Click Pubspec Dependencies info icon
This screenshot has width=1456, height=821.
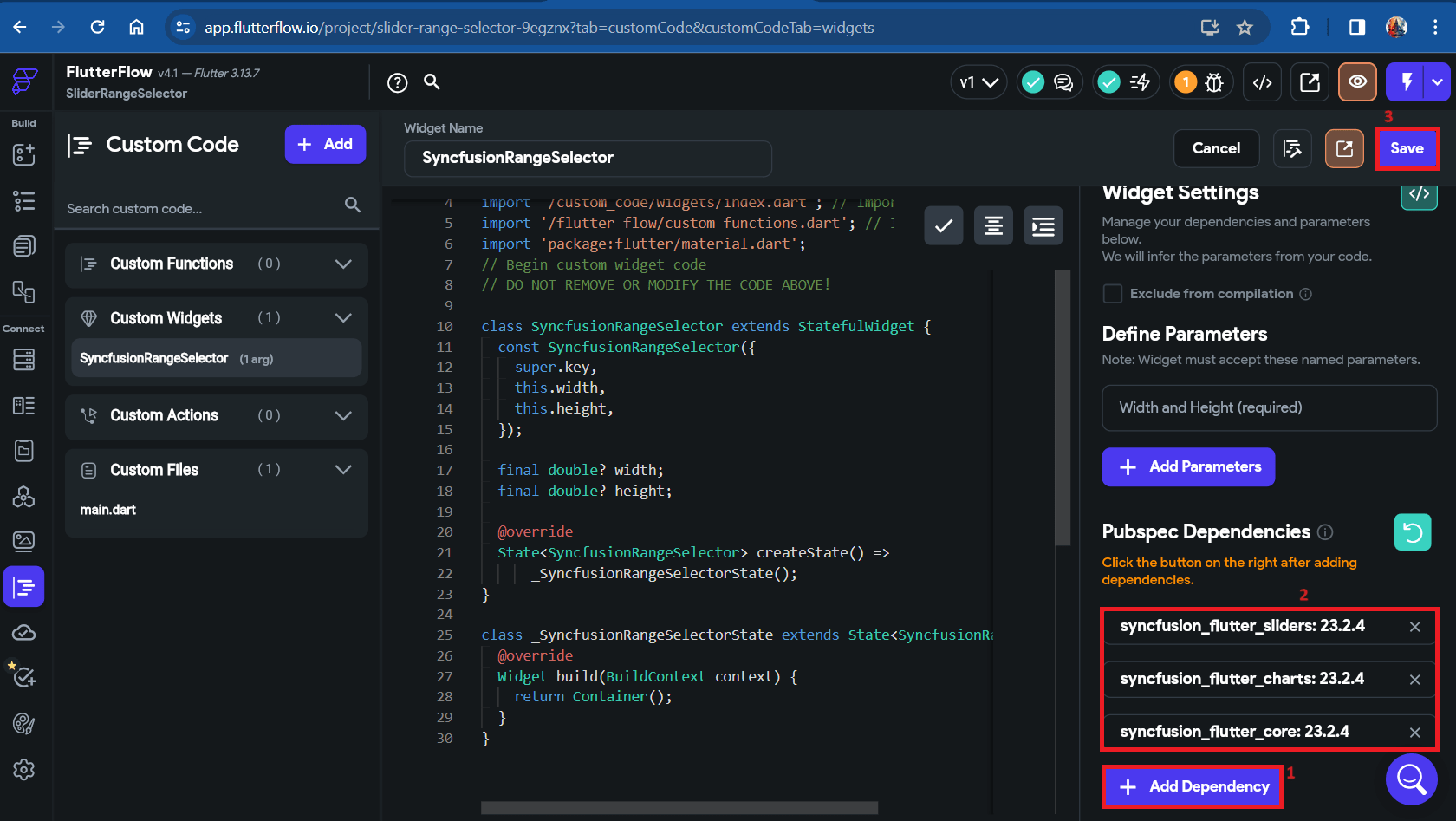click(1325, 532)
